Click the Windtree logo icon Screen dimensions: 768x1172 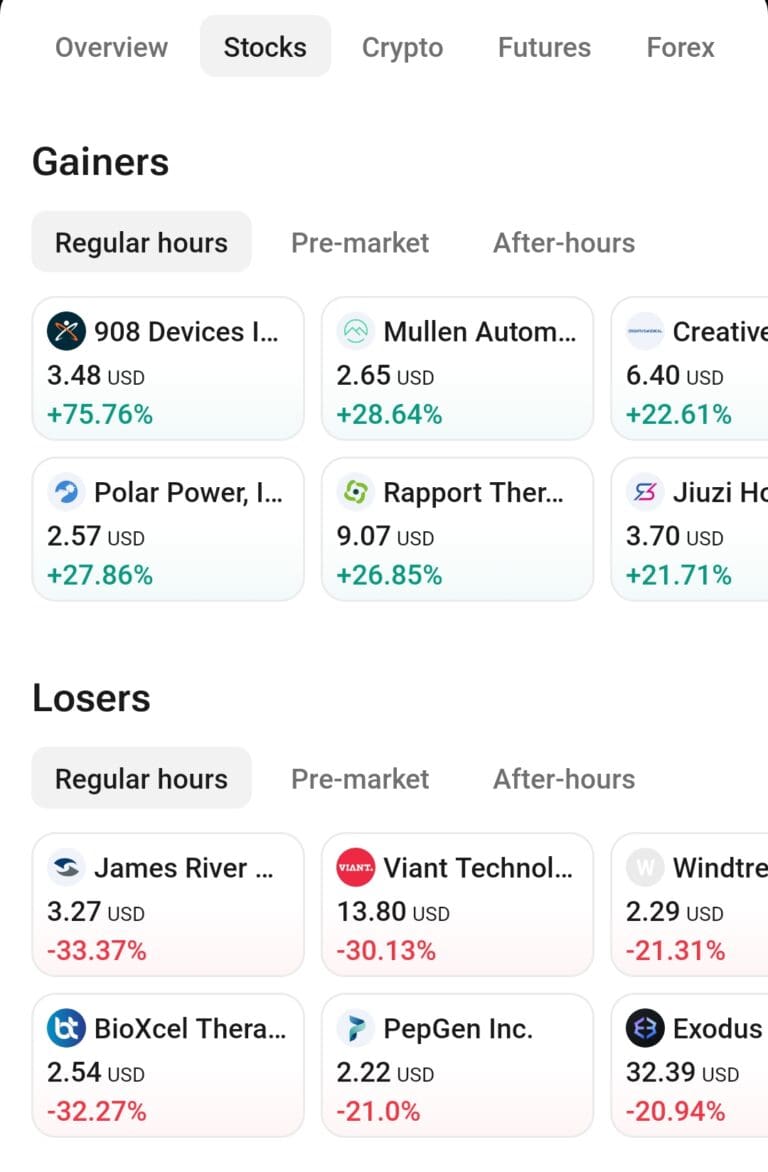coord(644,867)
